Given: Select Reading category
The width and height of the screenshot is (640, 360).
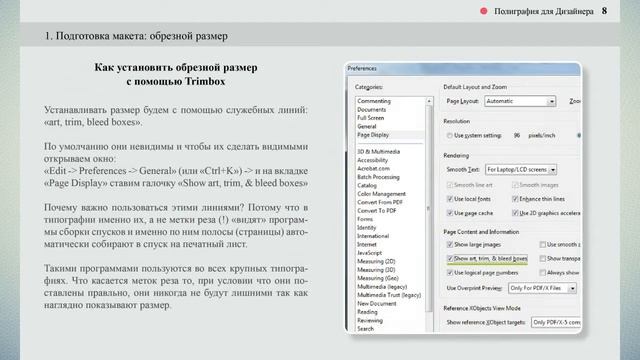Looking at the screenshot, I should (x=367, y=312).
